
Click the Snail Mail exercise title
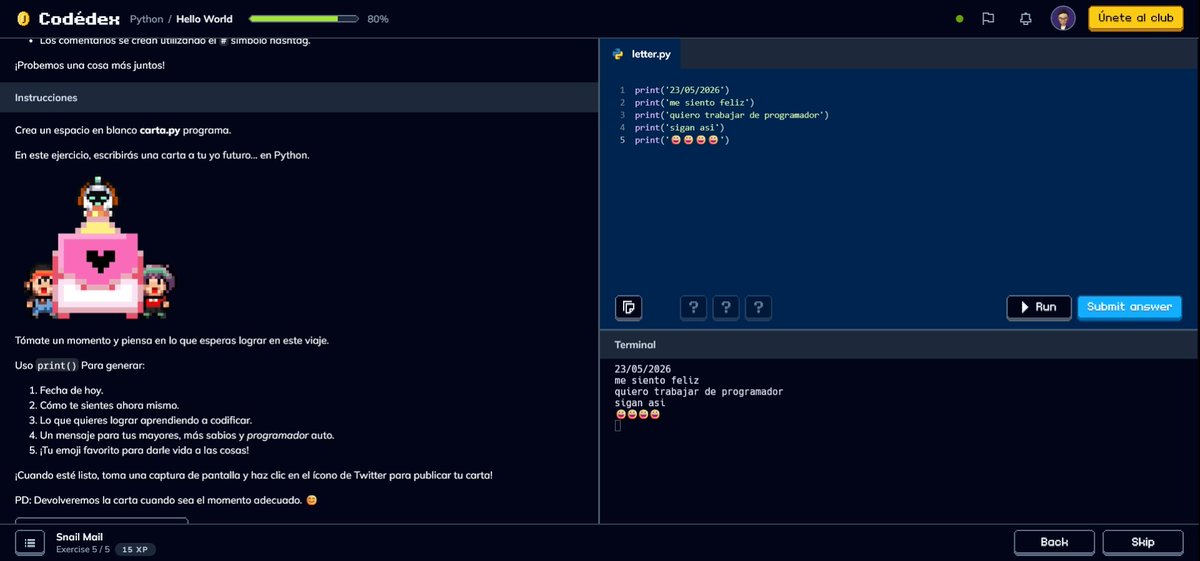pos(79,537)
